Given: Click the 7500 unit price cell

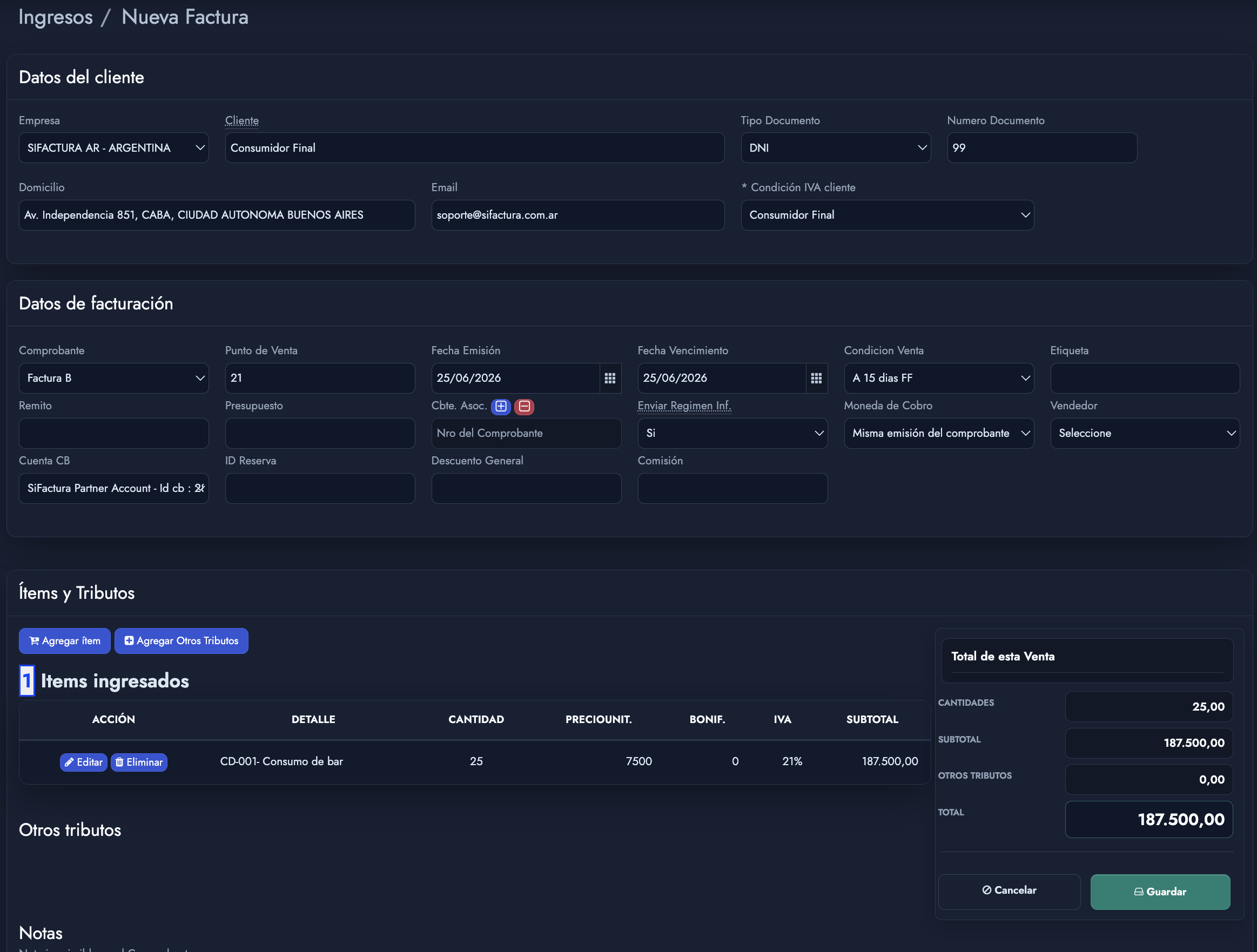Looking at the screenshot, I should coord(638,761).
